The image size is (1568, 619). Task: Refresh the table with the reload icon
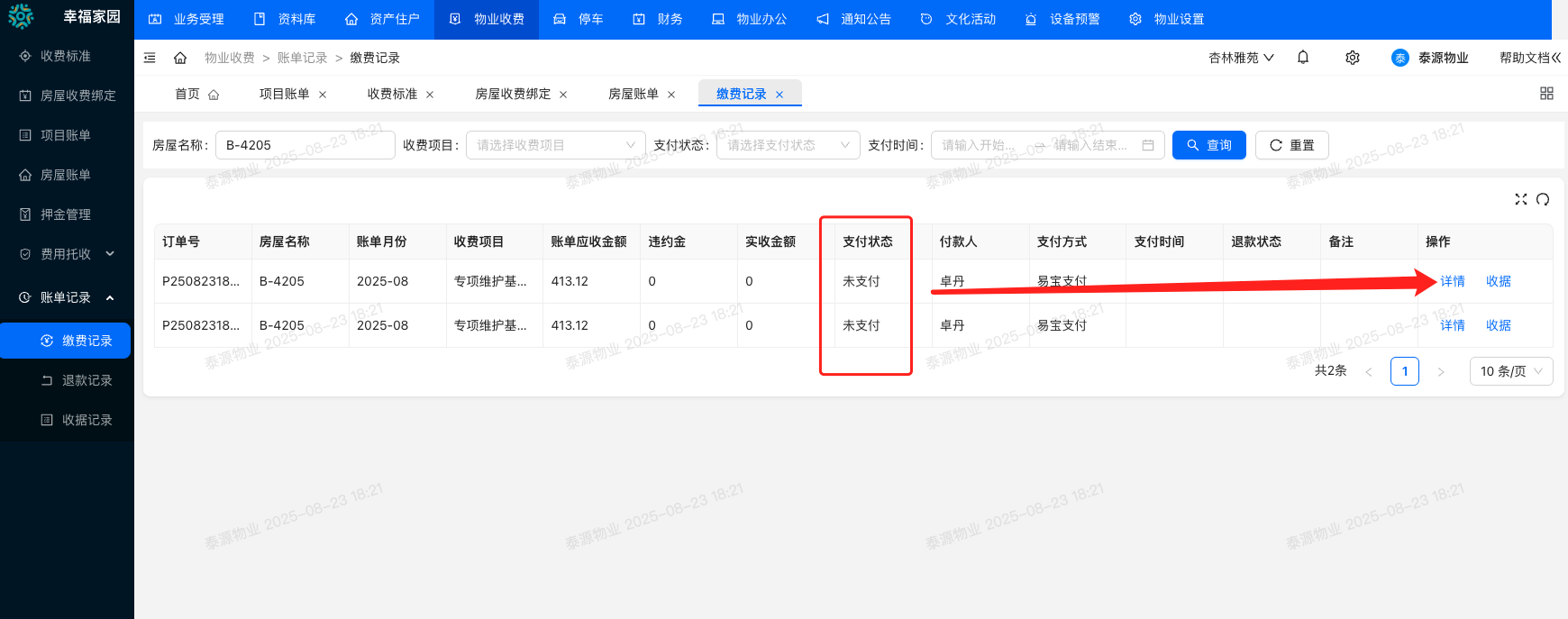[x=1543, y=199]
